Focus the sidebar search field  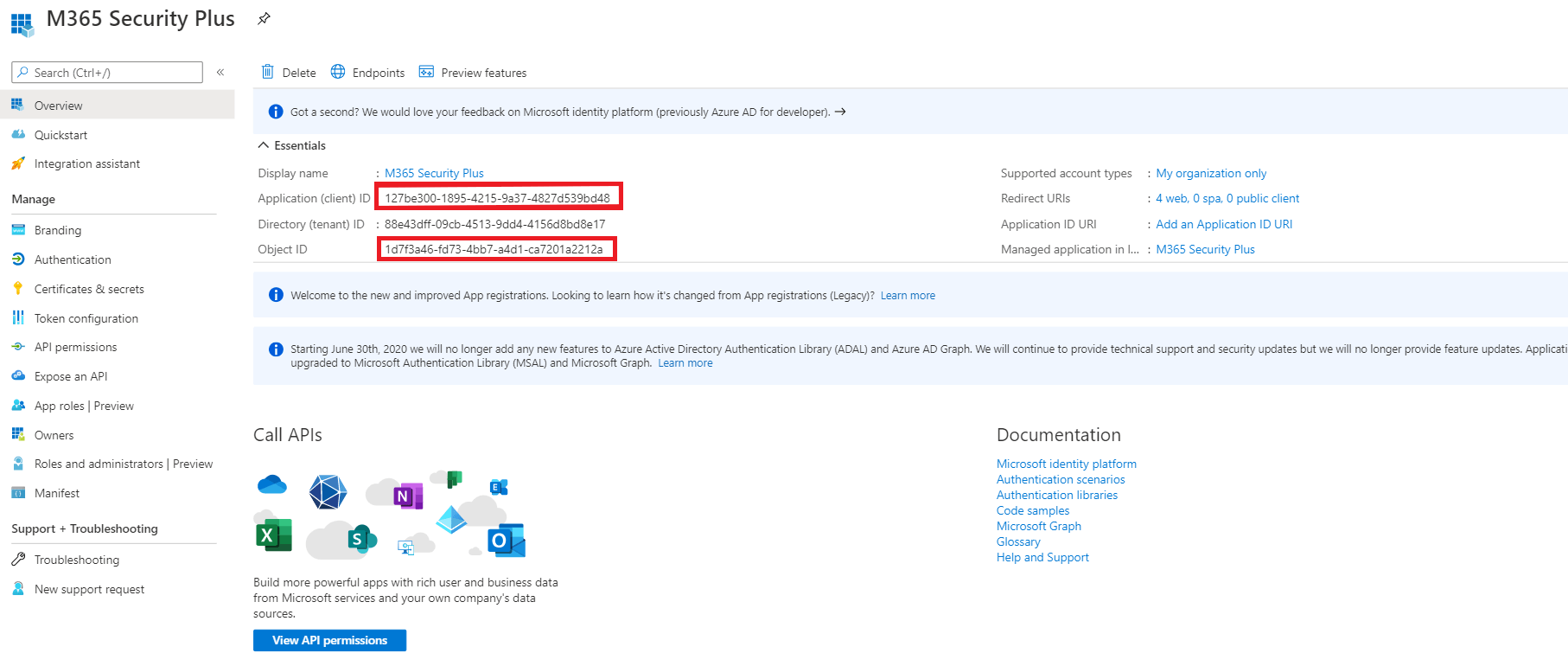(107, 73)
